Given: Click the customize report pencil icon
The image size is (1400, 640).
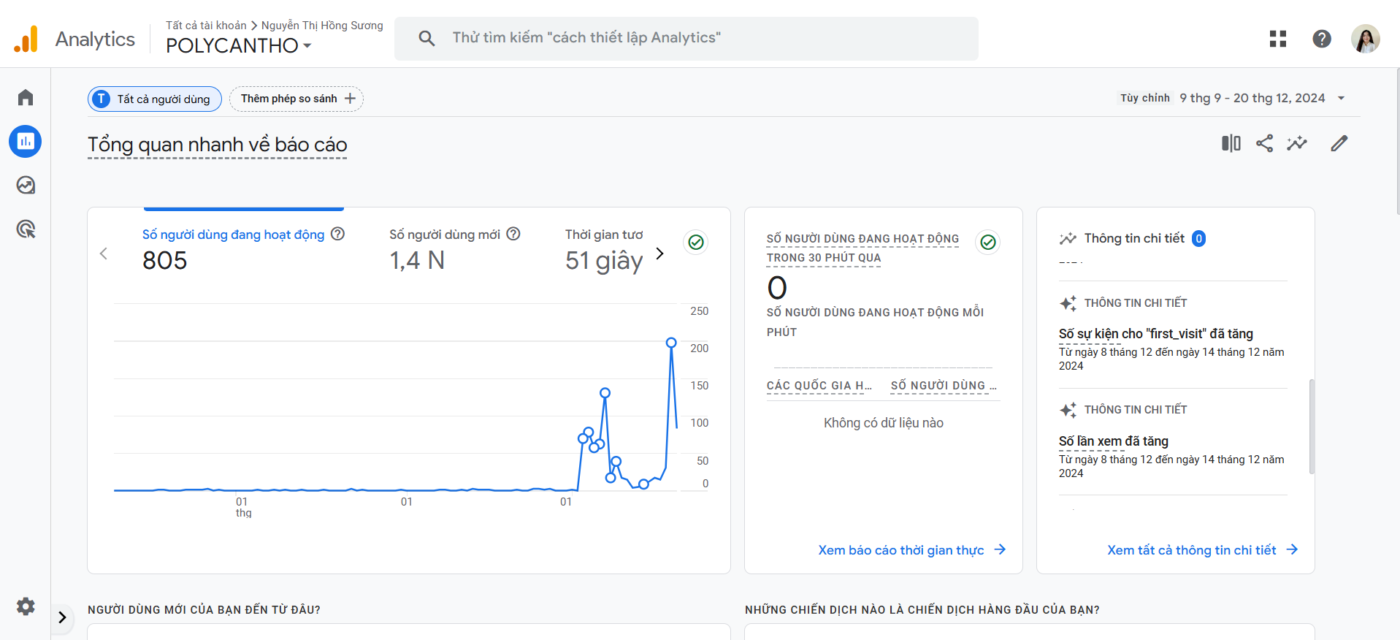Looking at the screenshot, I should tap(1339, 143).
